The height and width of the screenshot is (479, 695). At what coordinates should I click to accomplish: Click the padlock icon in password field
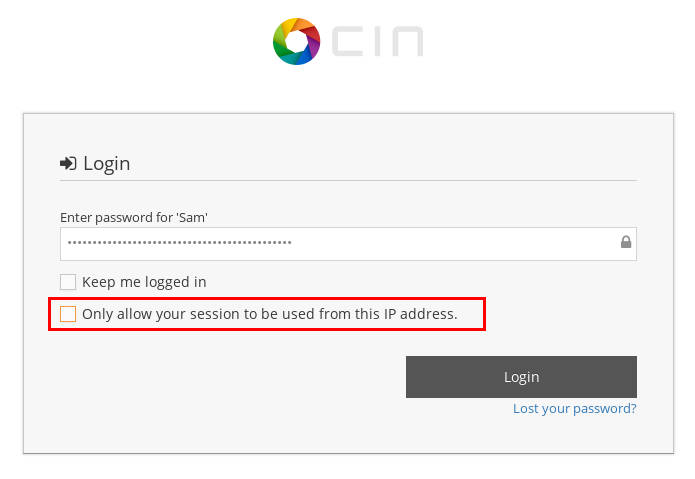point(626,242)
